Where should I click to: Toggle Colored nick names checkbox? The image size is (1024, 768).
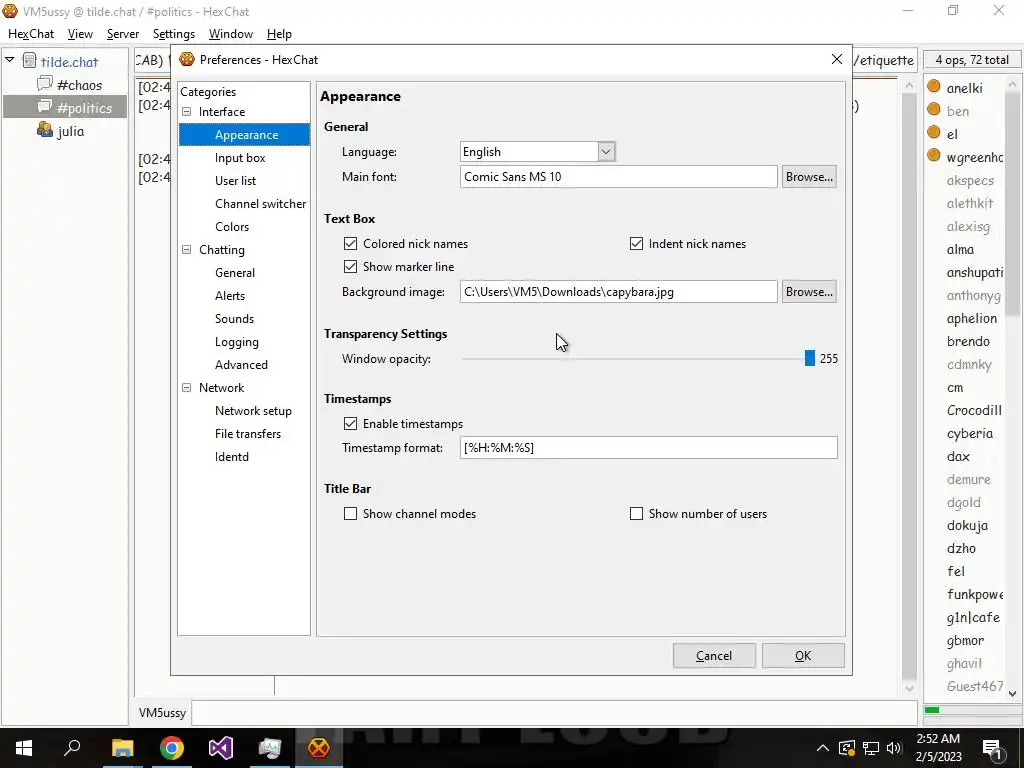click(x=351, y=244)
